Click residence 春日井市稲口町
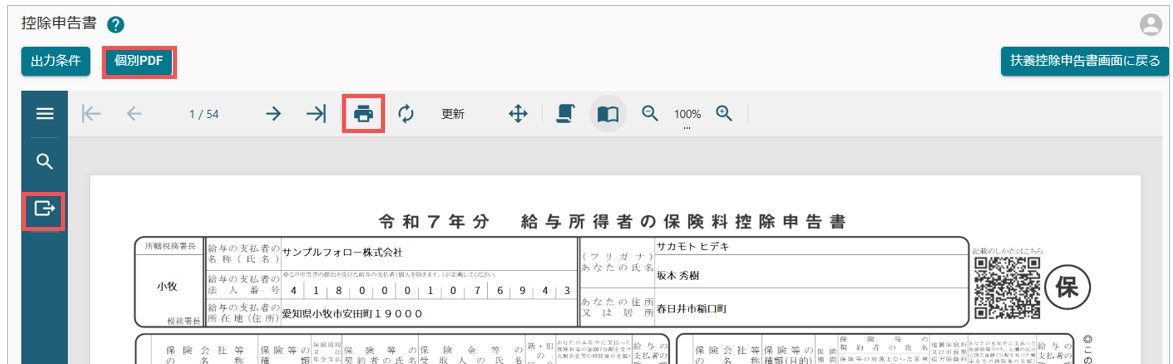The image size is (1173, 364). point(692,308)
